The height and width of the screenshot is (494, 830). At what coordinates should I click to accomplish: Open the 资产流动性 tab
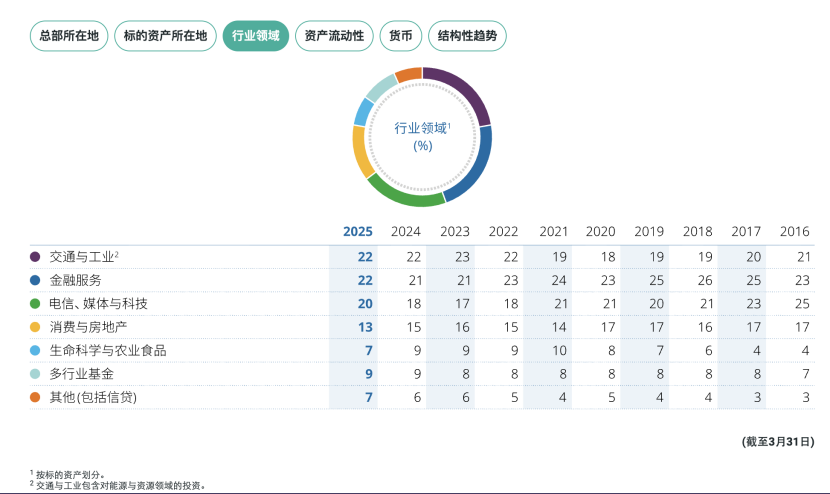point(333,36)
